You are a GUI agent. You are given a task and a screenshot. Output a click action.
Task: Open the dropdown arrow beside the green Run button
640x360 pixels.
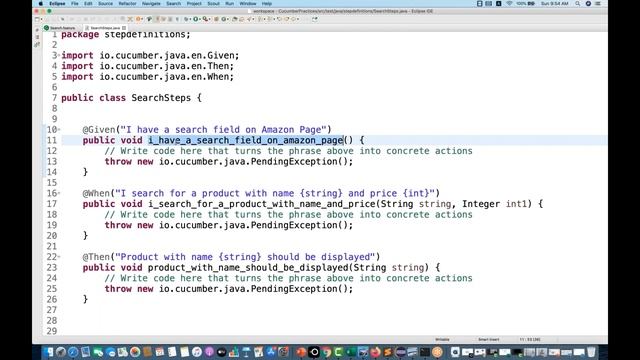coord(200,19)
